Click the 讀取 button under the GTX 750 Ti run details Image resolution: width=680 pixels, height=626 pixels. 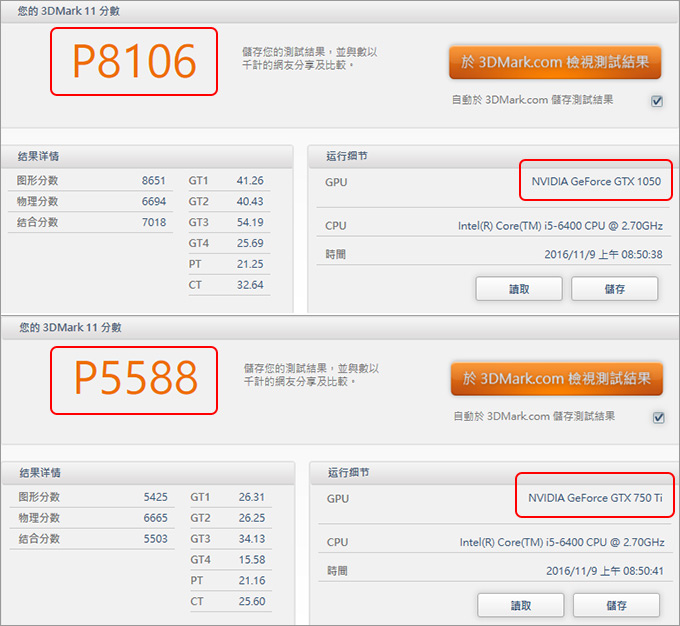520,605
